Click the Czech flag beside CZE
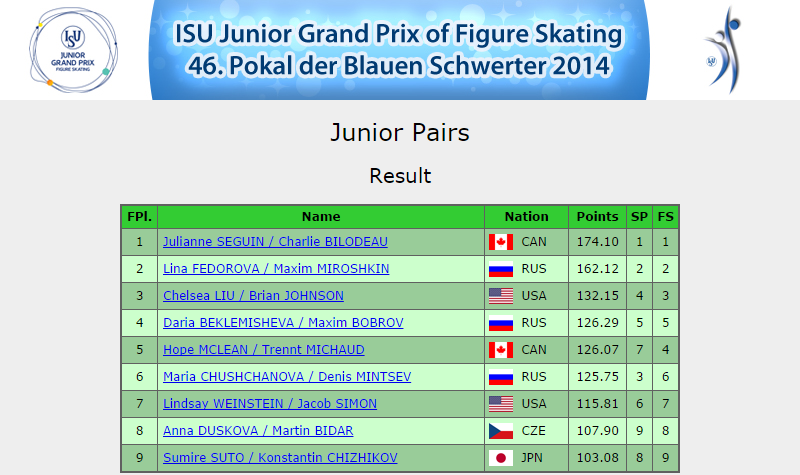This screenshot has height=475, width=800. pos(501,431)
